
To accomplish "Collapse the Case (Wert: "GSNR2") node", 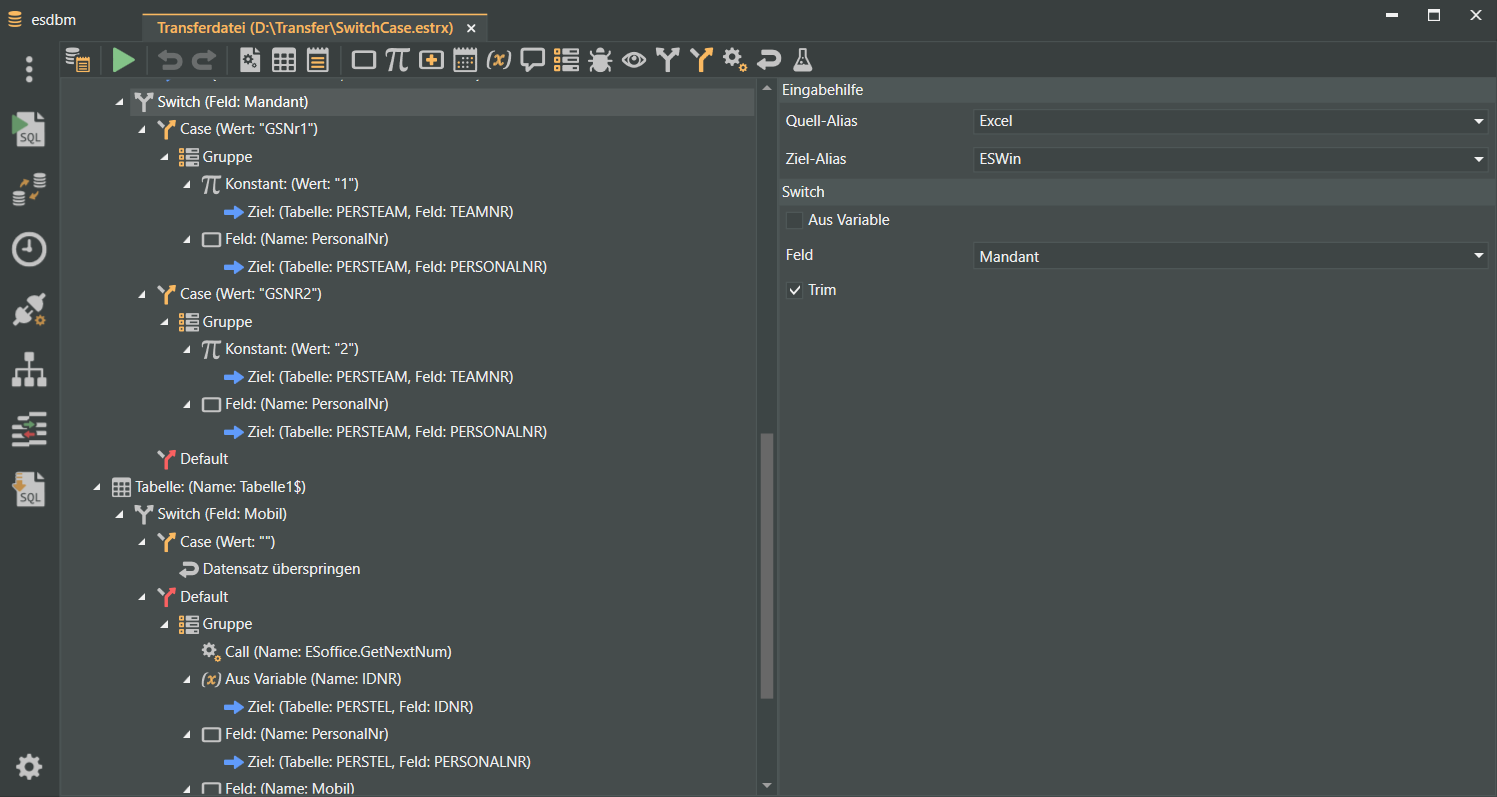I will click(x=143, y=294).
